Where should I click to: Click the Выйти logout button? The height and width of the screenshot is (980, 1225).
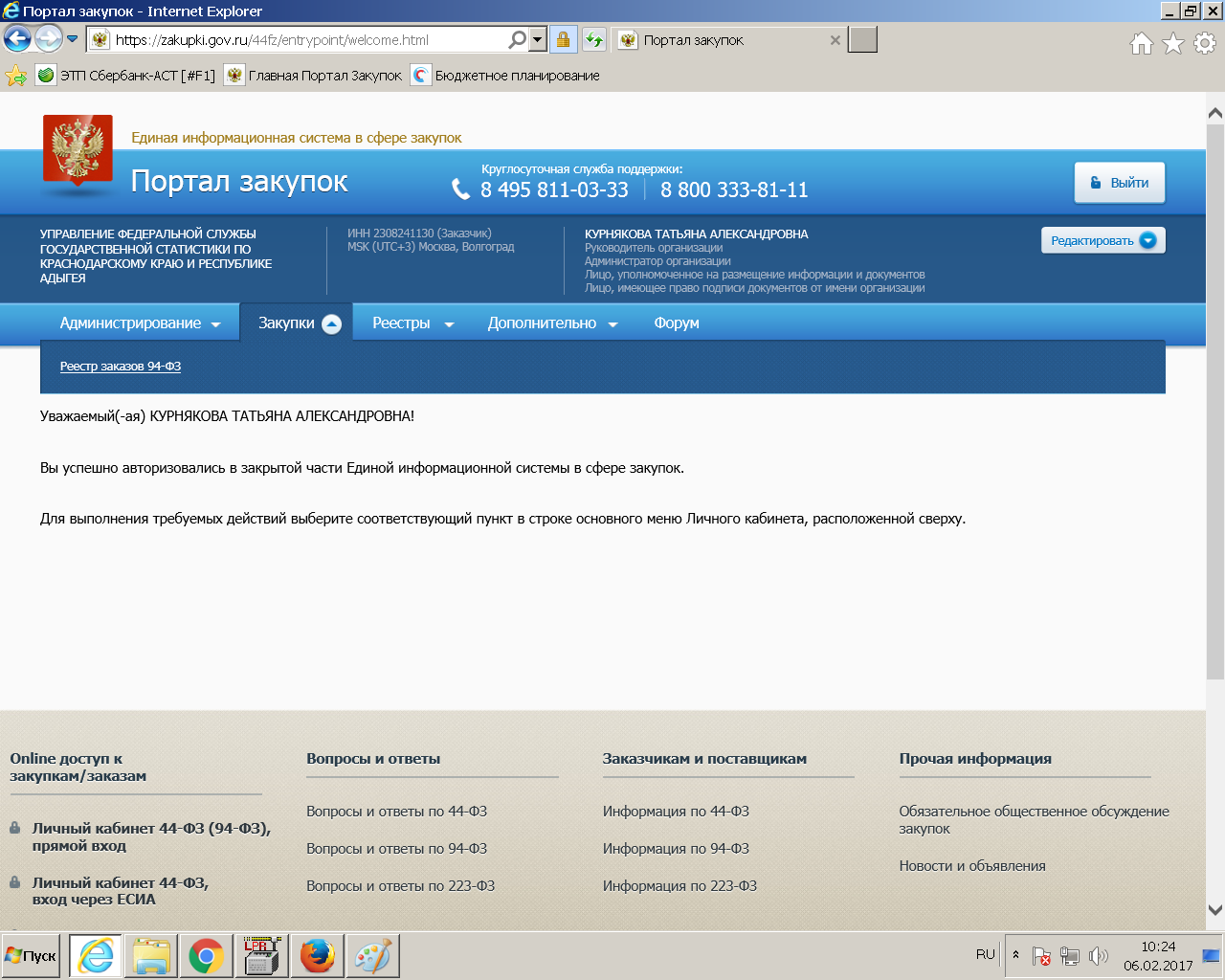click(1119, 183)
